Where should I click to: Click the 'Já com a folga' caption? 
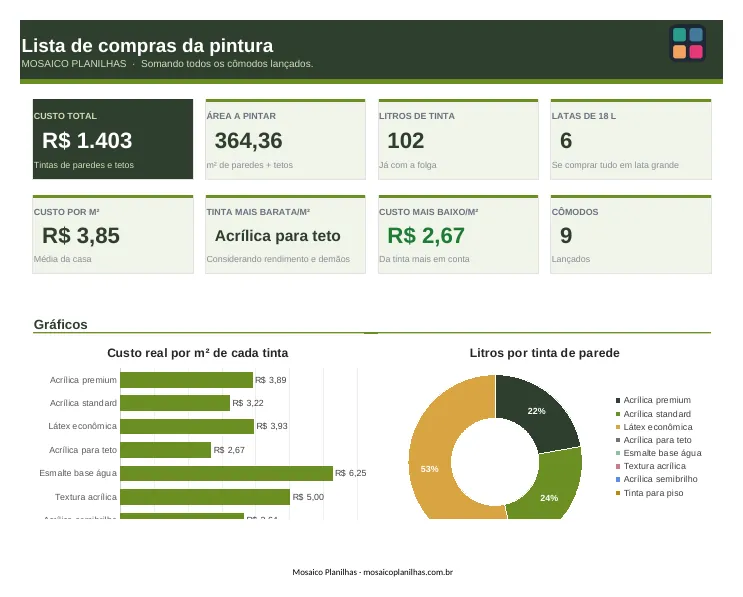click(x=408, y=165)
